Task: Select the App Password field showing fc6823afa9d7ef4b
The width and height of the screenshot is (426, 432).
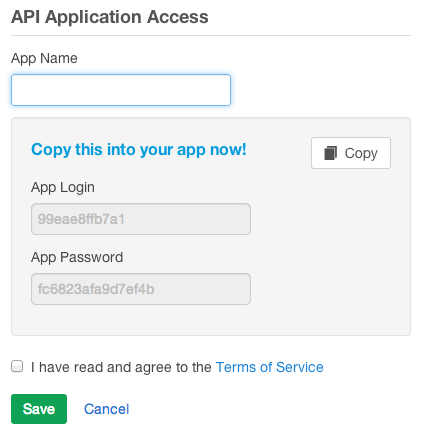Action: [x=141, y=289]
